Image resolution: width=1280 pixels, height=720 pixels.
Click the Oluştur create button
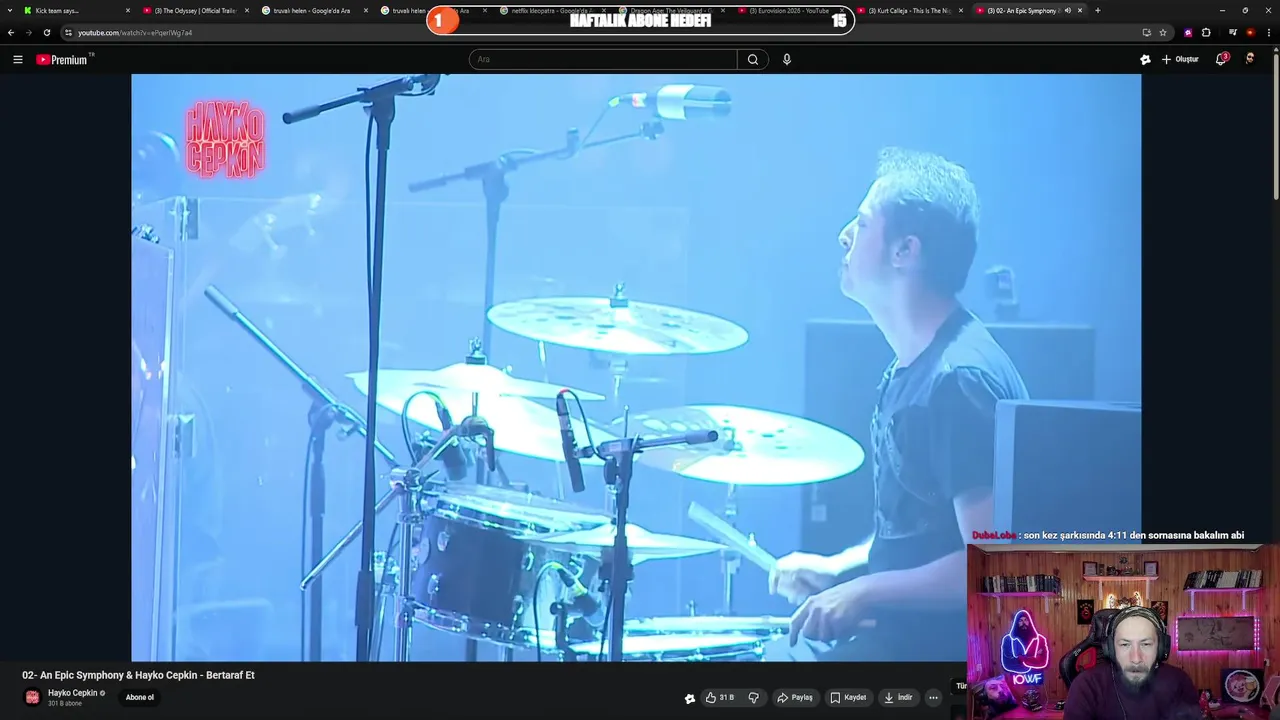[1180, 59]
